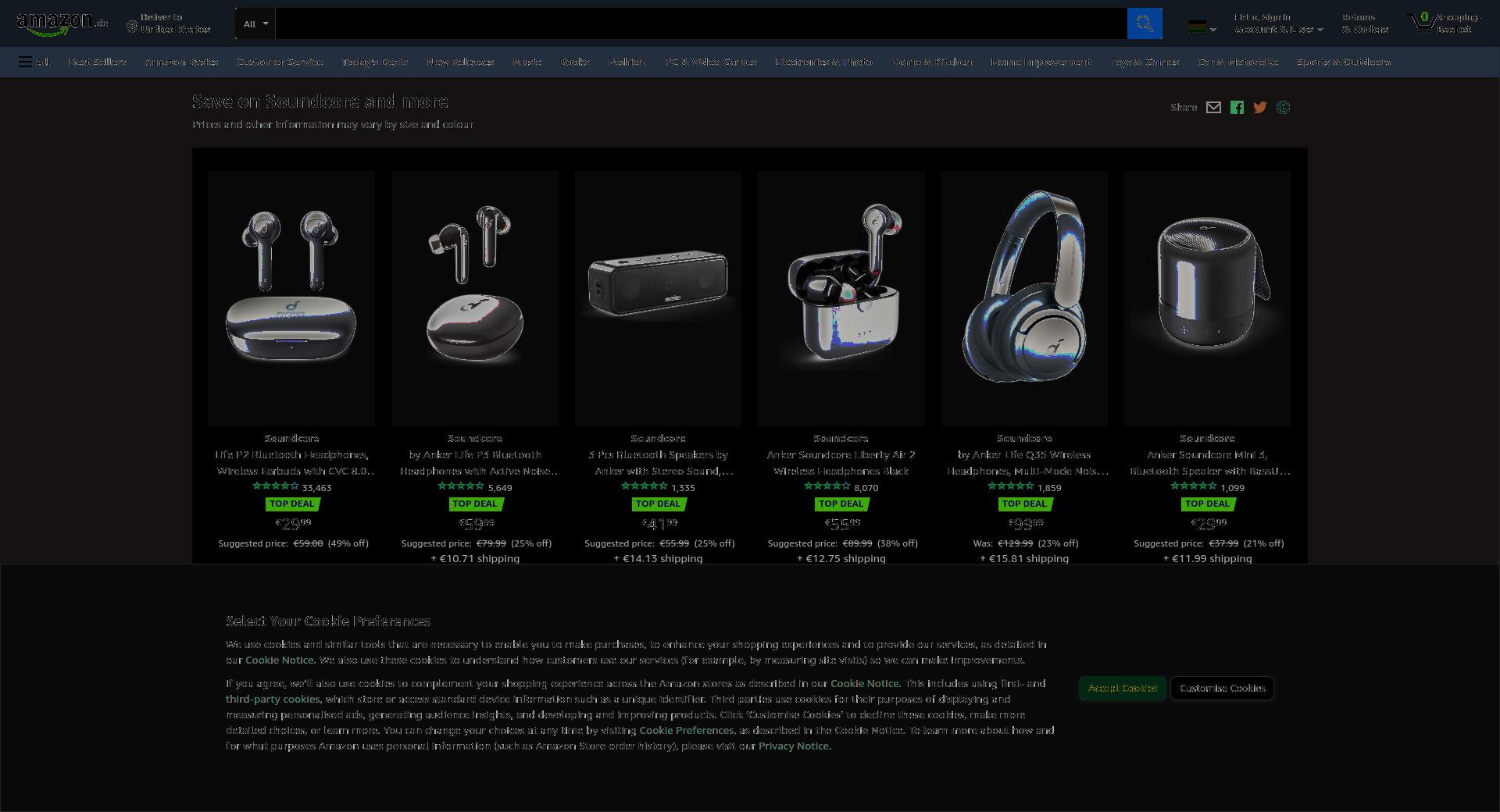
Task: Click TOP DEAL badge under Life Q35
Action: pyautogui.click(x=1024, y=504)
